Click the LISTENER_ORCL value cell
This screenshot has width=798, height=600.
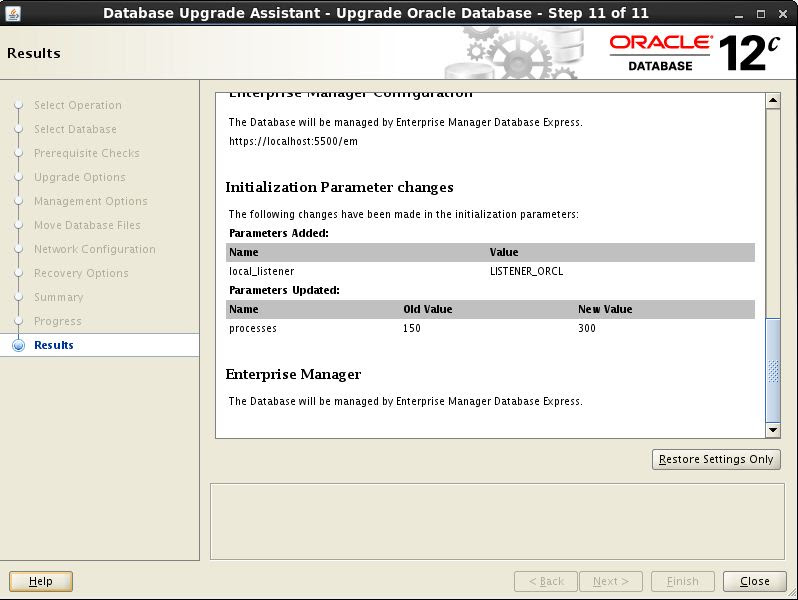(x=526, y=271)
